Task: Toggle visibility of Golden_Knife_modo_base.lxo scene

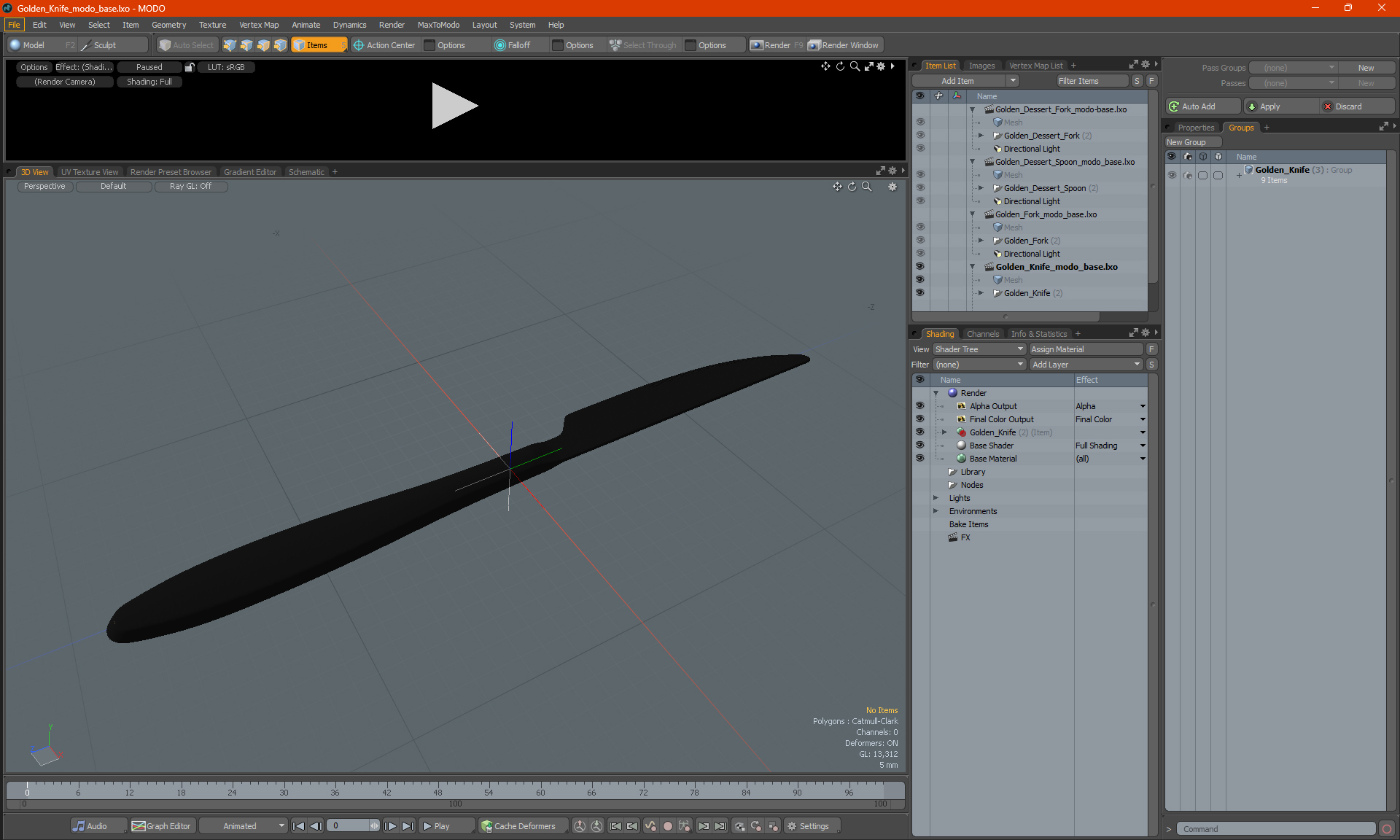Action: 920,267
